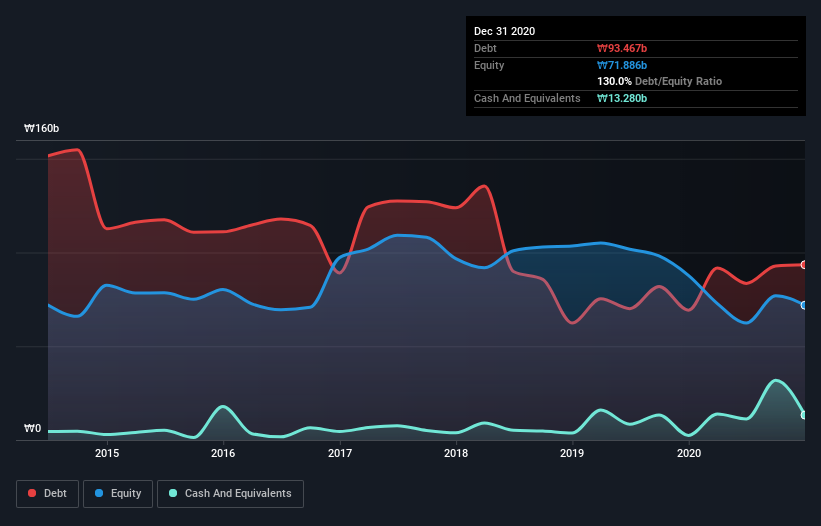The height and width of the screenshot is (526, 821).
Task: Toggle the Cash And Equivalents legend button
Action: click(x=230, y=494)
